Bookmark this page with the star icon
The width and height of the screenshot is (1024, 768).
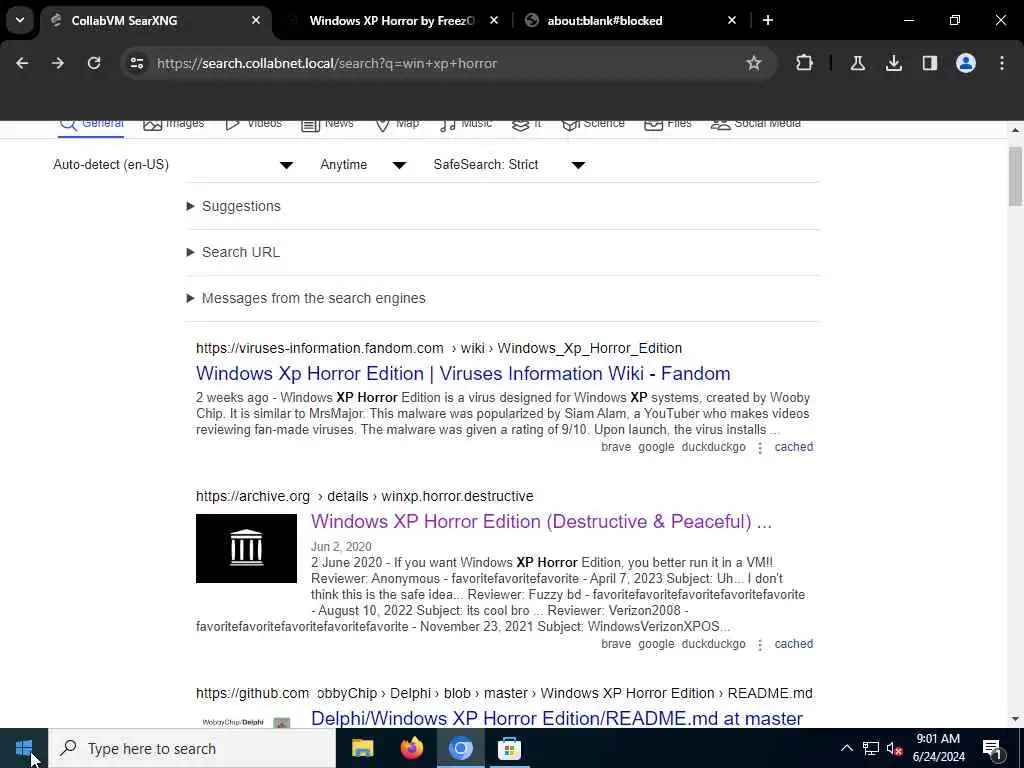pyautogui.click(x=754, y=63)
